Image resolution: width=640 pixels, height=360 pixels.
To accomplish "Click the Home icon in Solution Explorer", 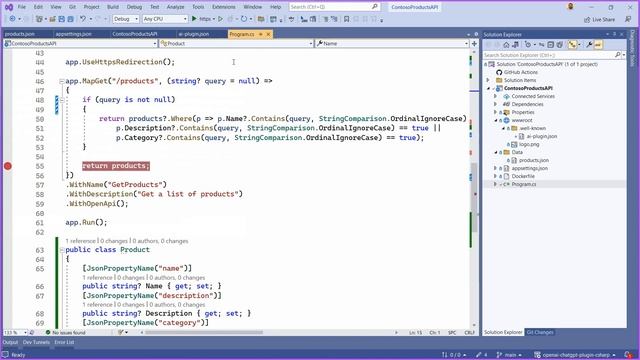I will click(506, 45).
